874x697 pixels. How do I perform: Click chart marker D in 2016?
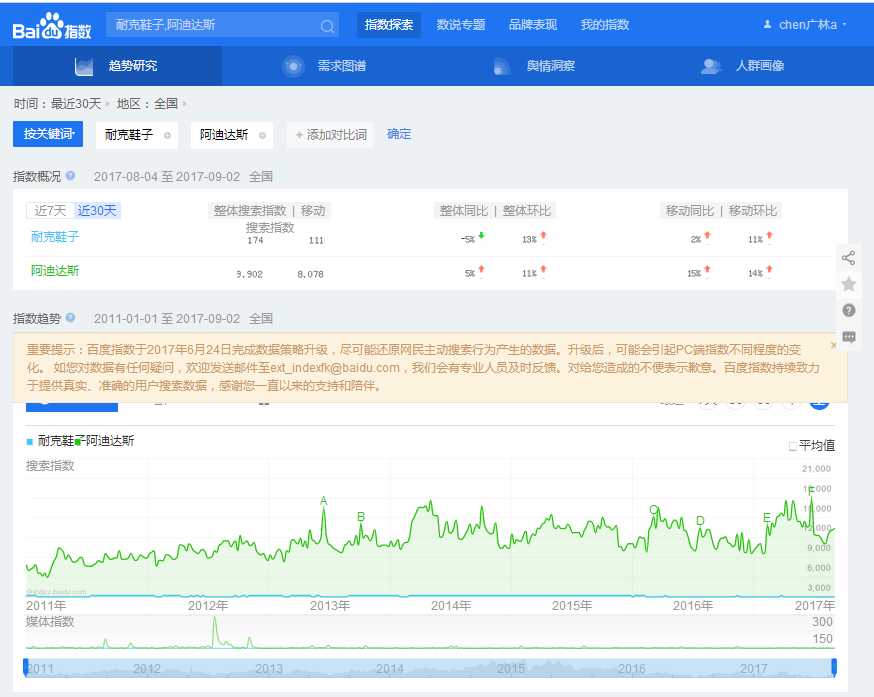tap(700, 520)
